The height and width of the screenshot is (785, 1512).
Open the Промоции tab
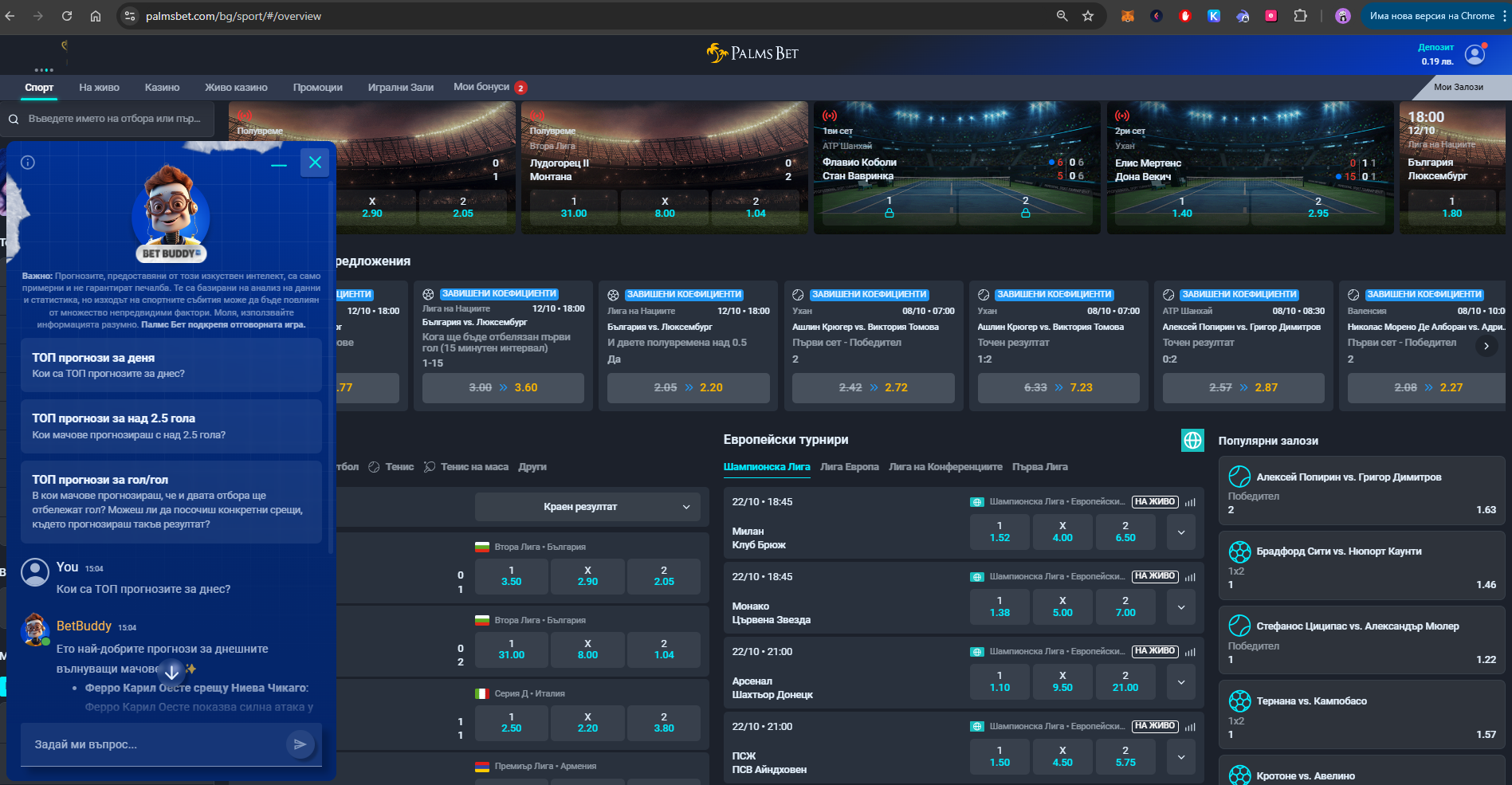point(317,88)
